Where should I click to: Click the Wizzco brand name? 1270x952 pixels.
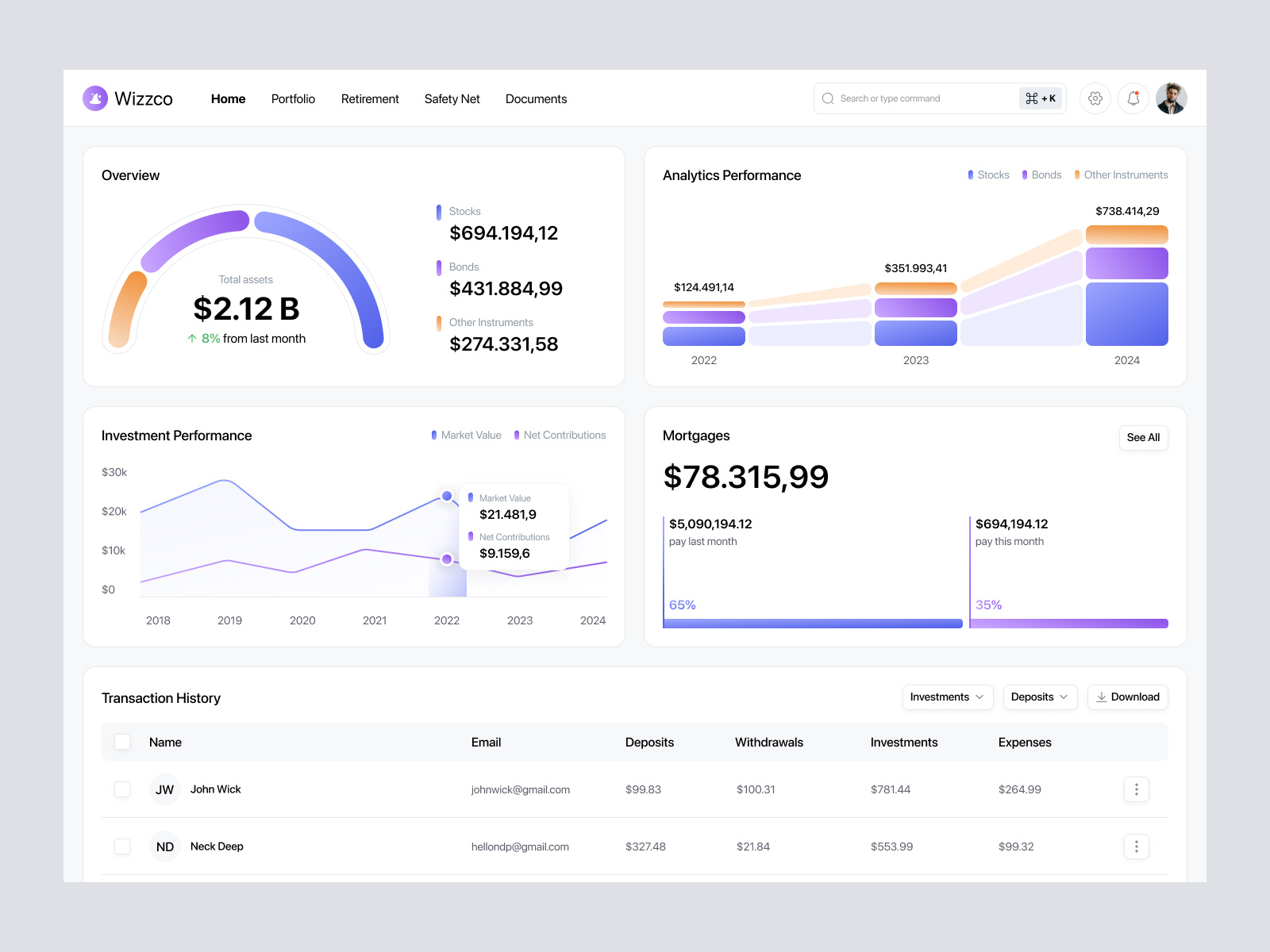144,98
